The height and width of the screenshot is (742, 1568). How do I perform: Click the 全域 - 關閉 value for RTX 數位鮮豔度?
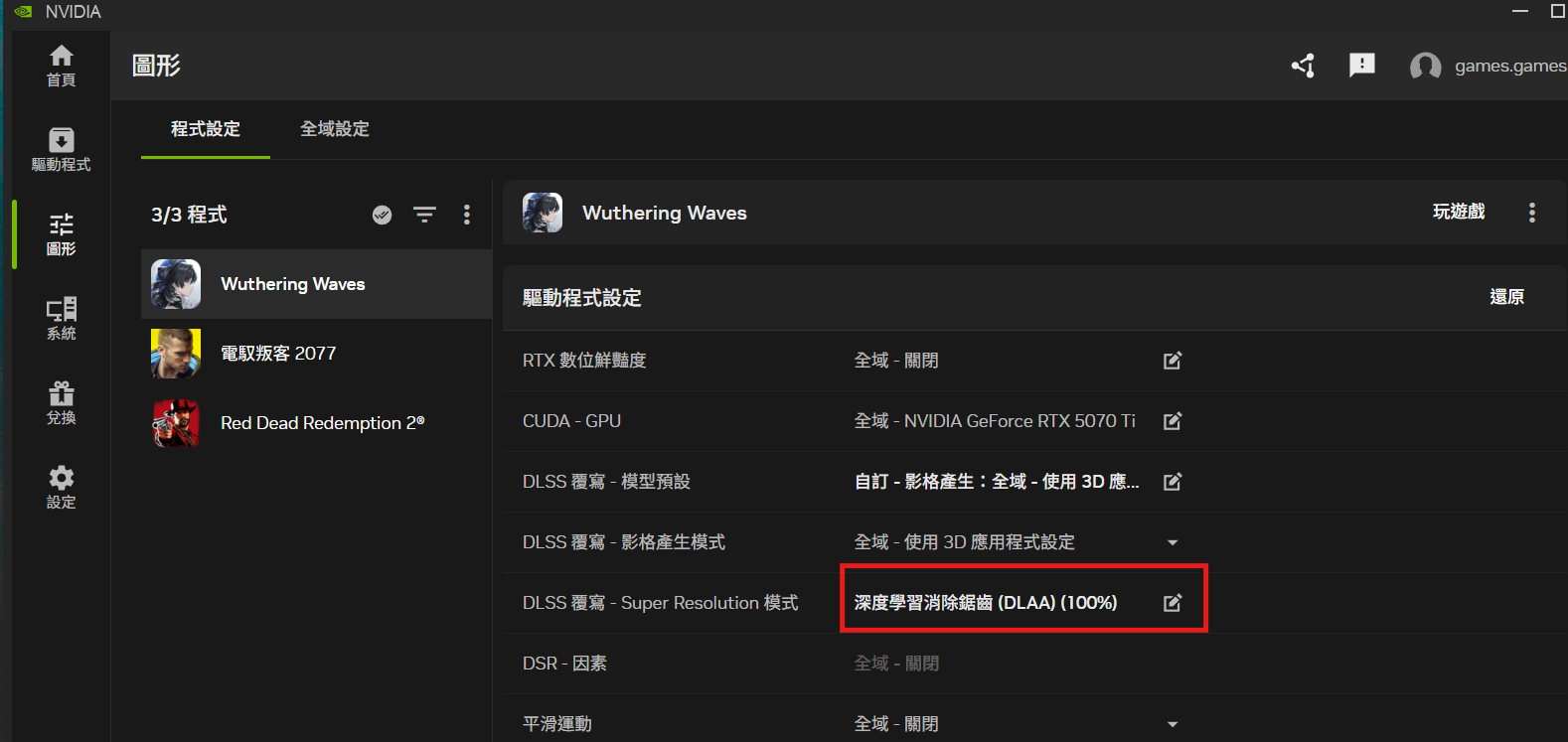coord(896,361)
